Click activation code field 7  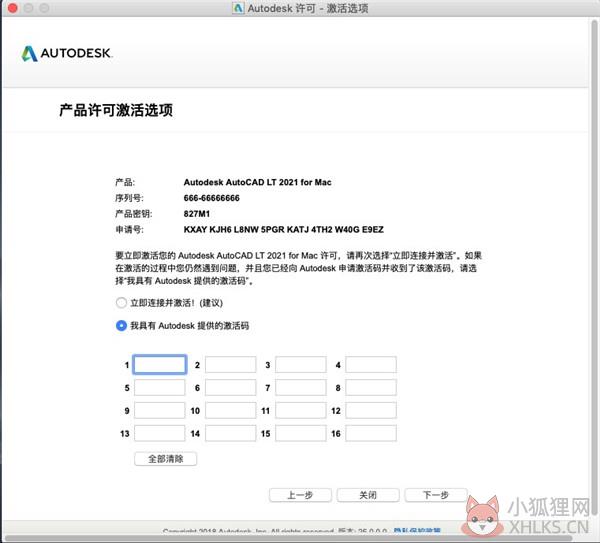301,388
